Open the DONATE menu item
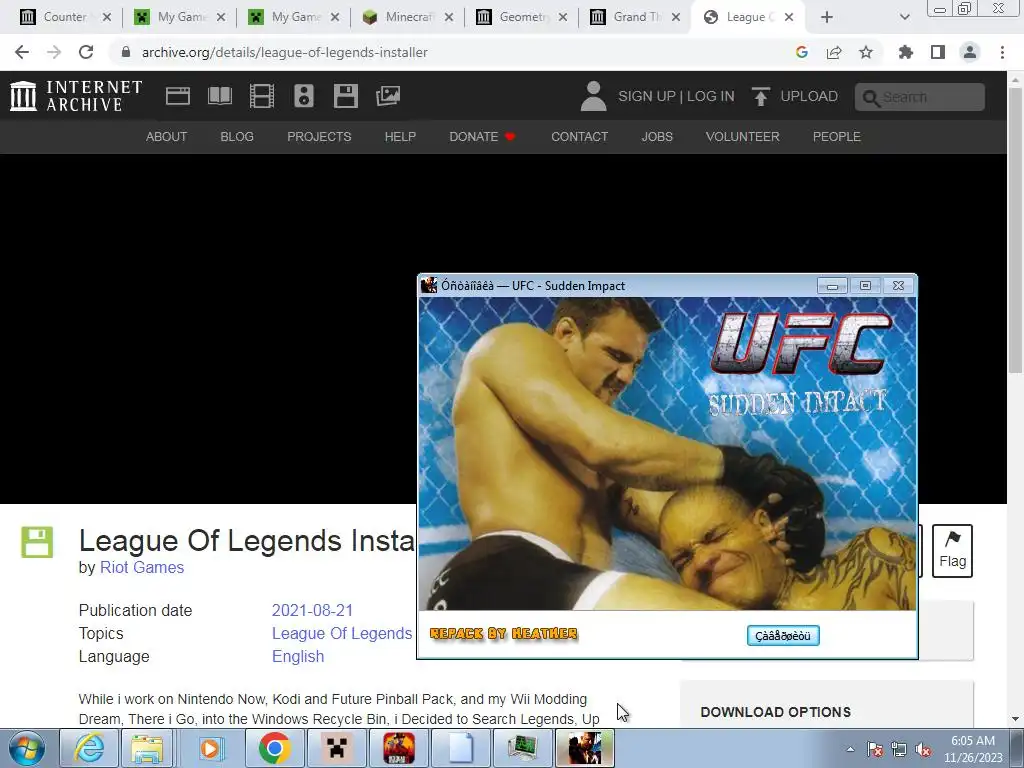 click(x=483, y=136)
